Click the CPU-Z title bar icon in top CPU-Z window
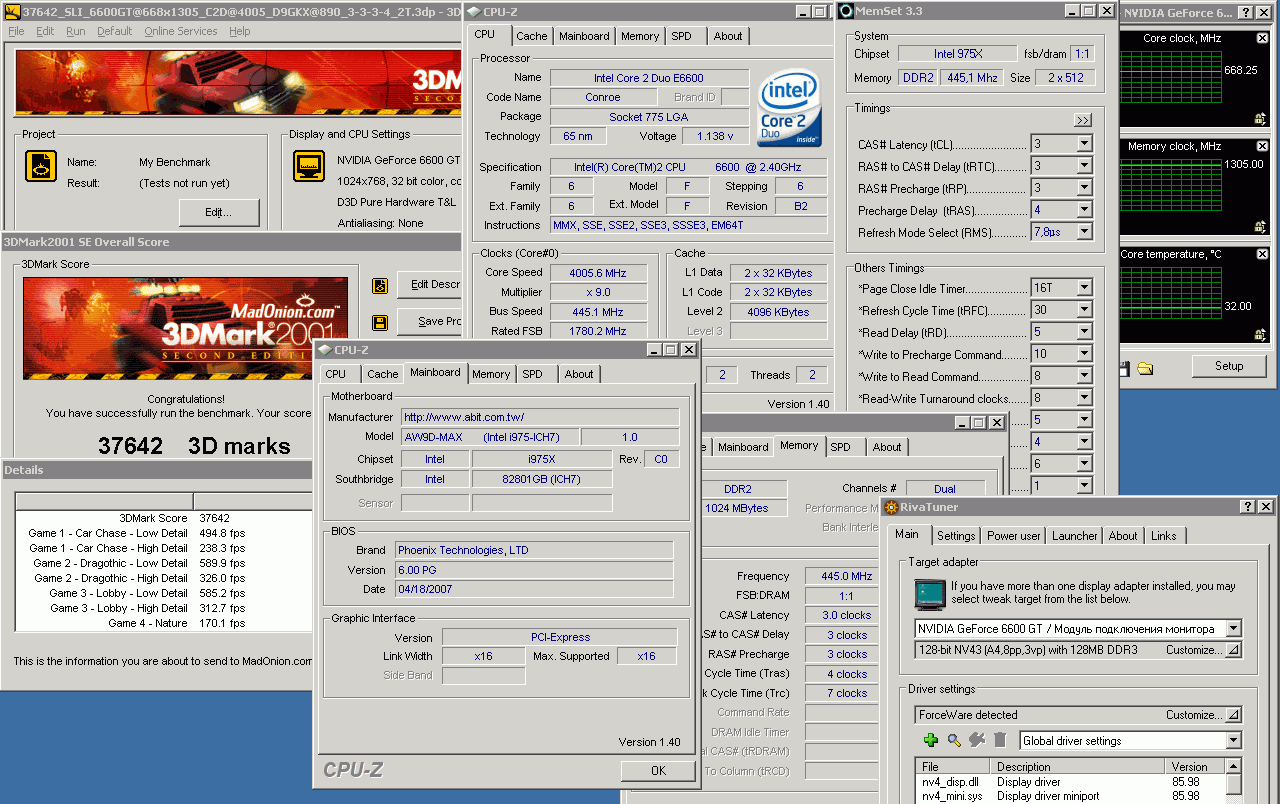 (x=474, y=11)
